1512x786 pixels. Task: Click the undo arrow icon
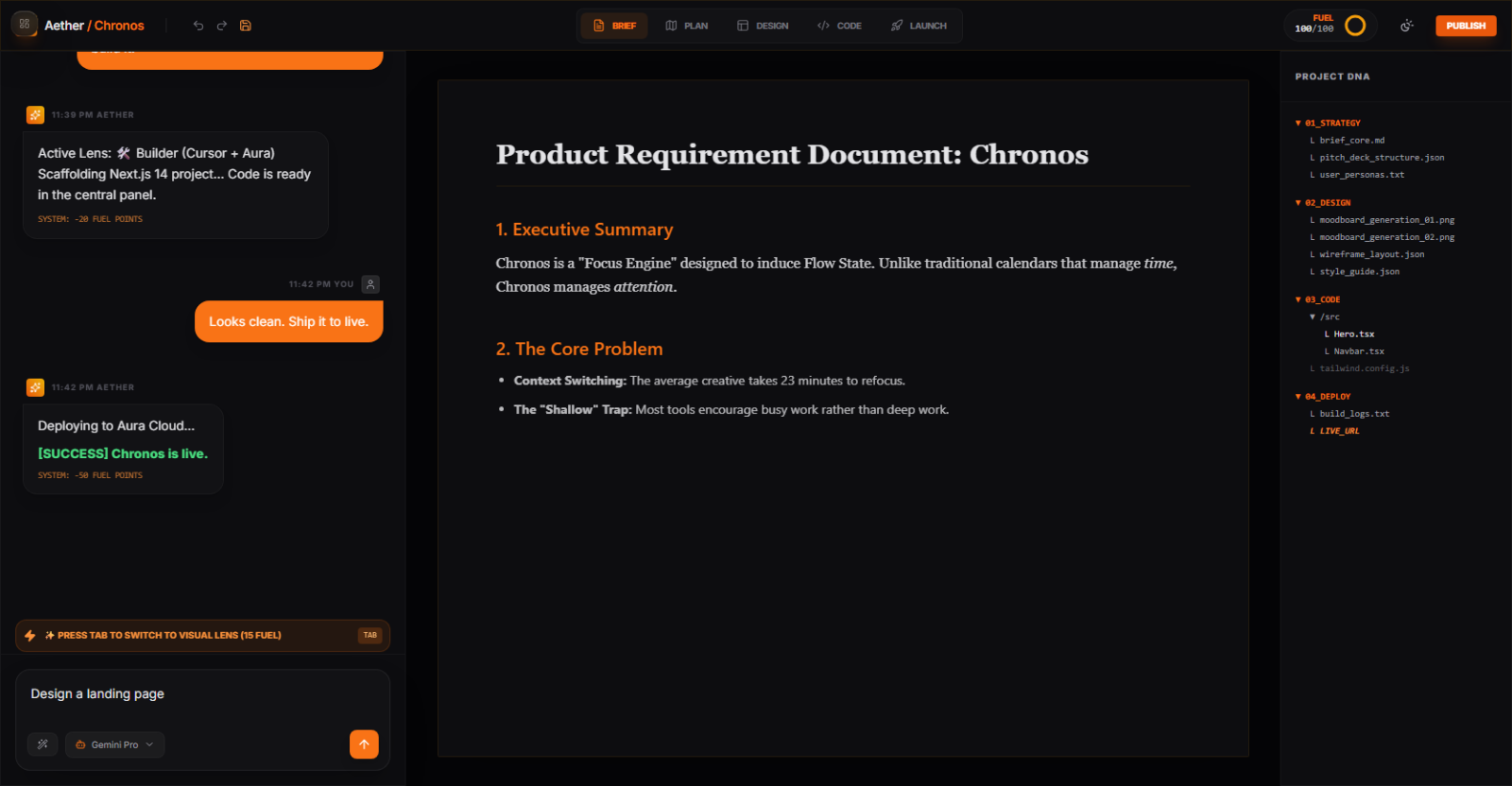(198, 26)
